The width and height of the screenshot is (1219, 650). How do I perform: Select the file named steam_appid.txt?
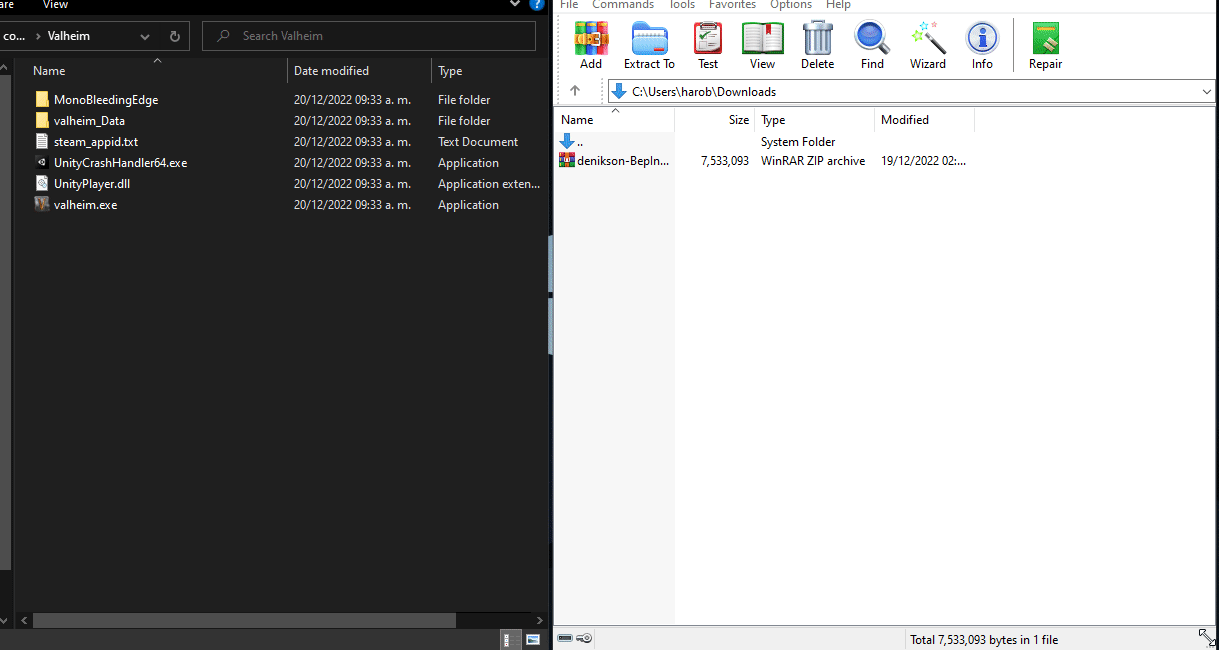click(x=96, y=141)
